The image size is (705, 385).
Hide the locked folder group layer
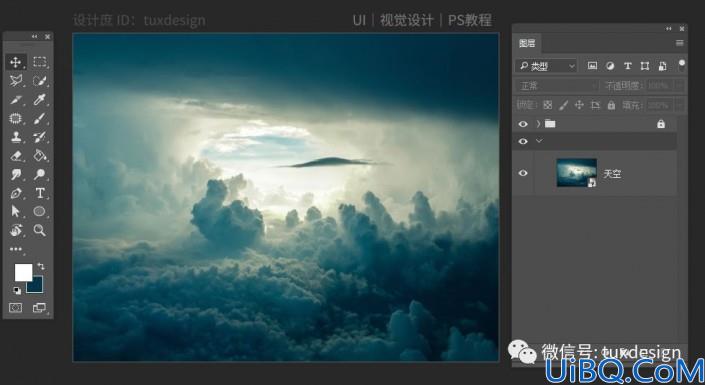523,124
